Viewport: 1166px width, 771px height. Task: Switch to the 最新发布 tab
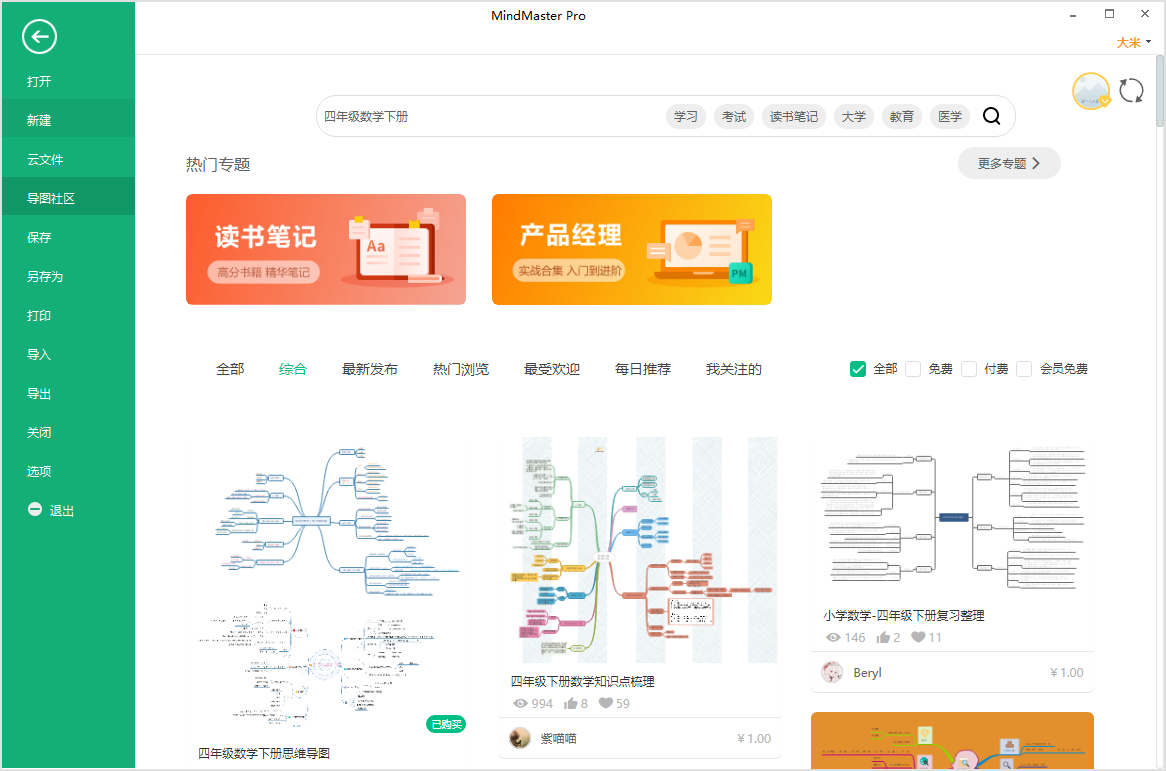370,369
